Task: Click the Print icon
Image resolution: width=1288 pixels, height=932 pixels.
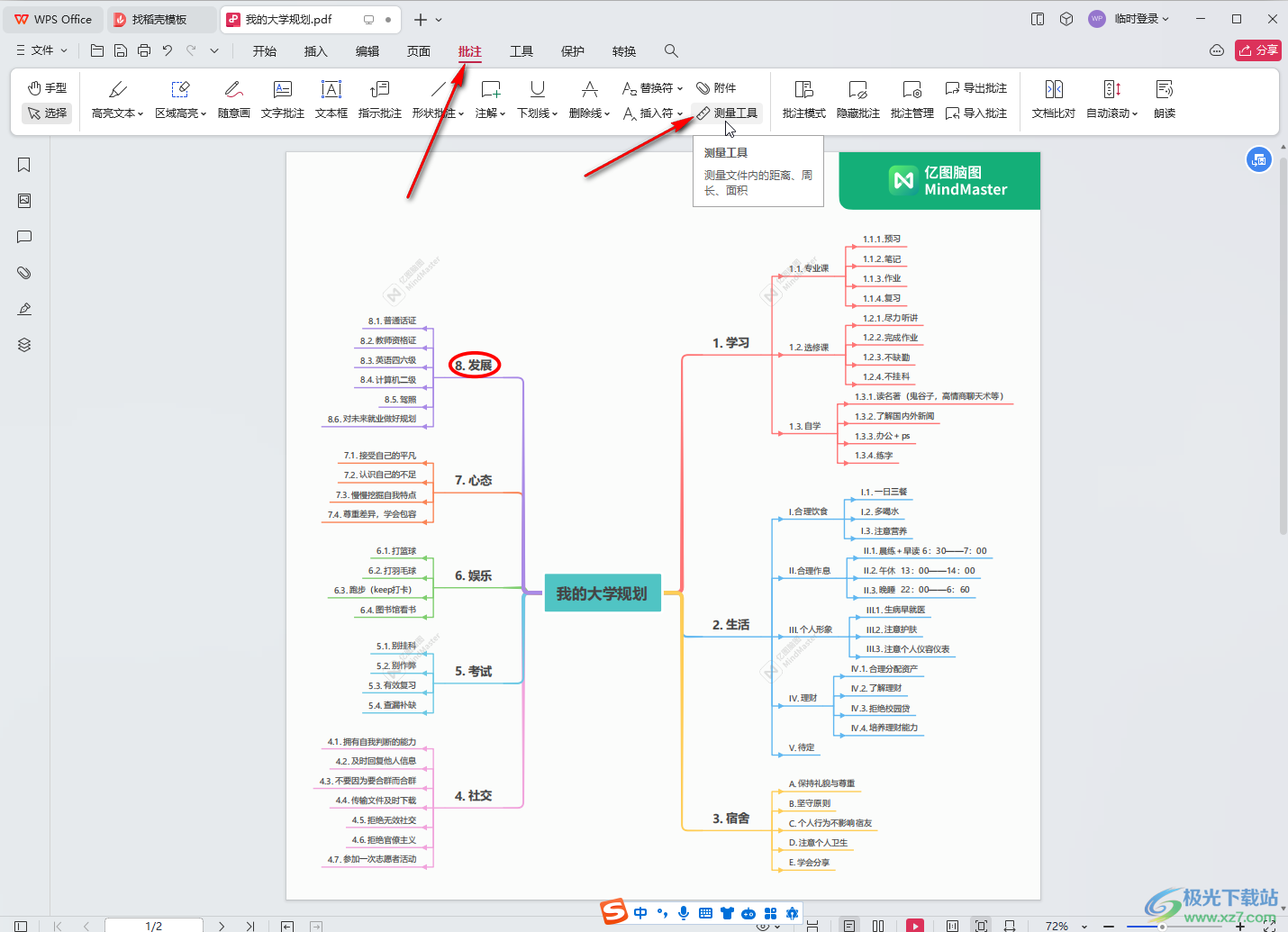Action: pos(144,50)
